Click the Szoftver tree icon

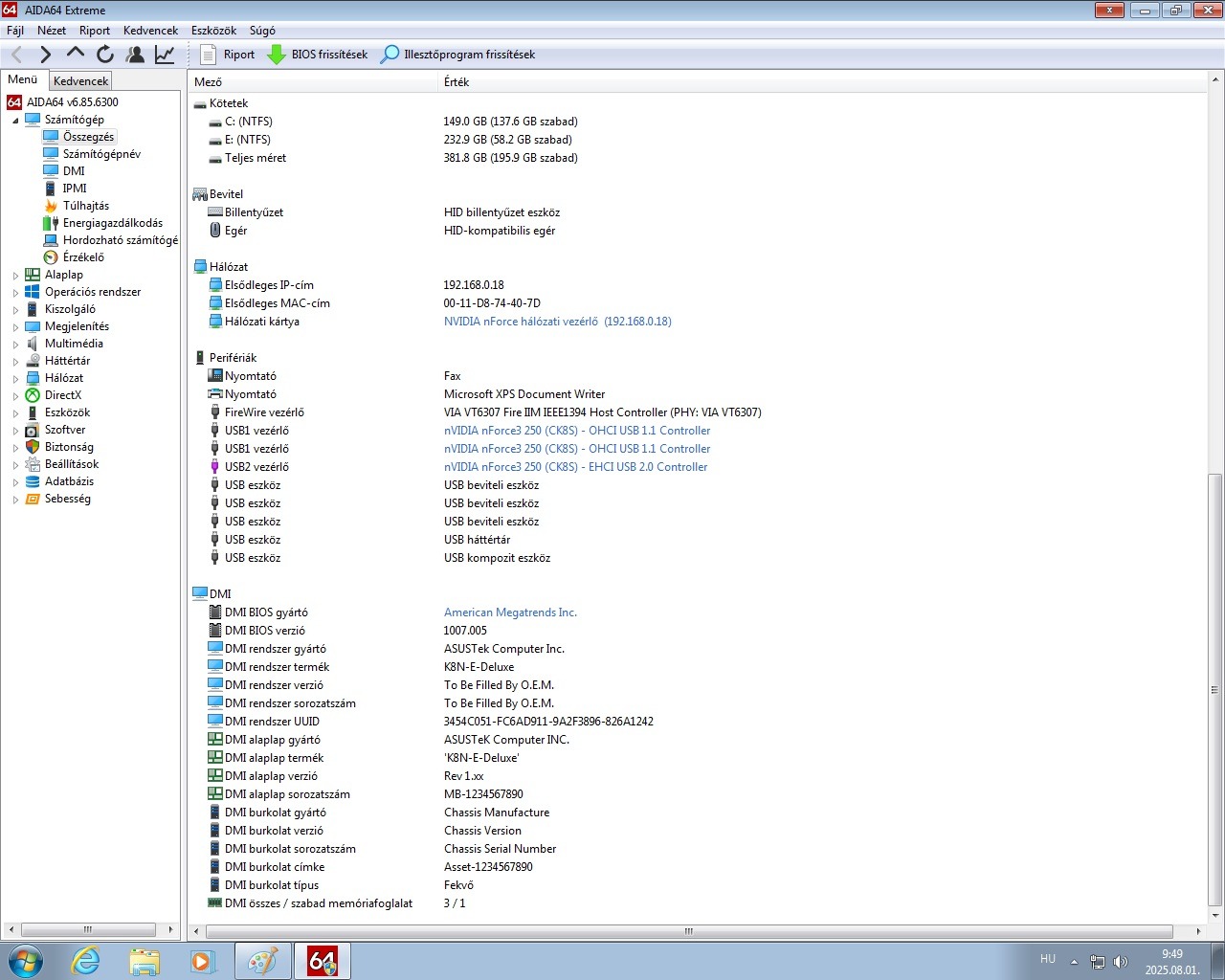(33, 430)
